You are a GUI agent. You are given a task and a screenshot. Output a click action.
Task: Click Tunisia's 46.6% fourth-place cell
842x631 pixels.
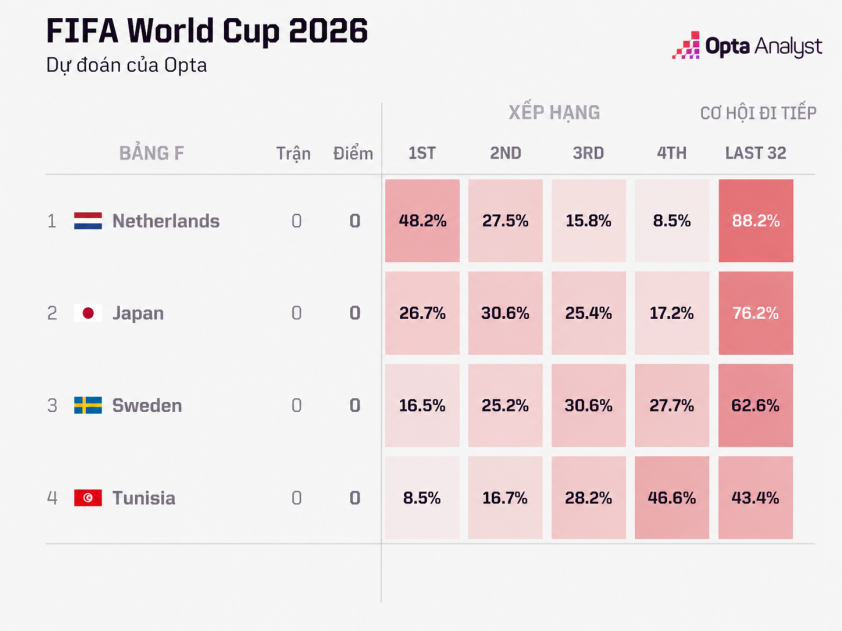coord(672,498)
